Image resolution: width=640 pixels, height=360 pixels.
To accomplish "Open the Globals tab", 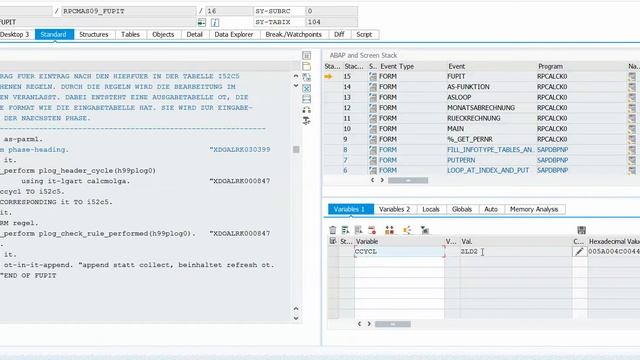I will (x=462, y=209).
